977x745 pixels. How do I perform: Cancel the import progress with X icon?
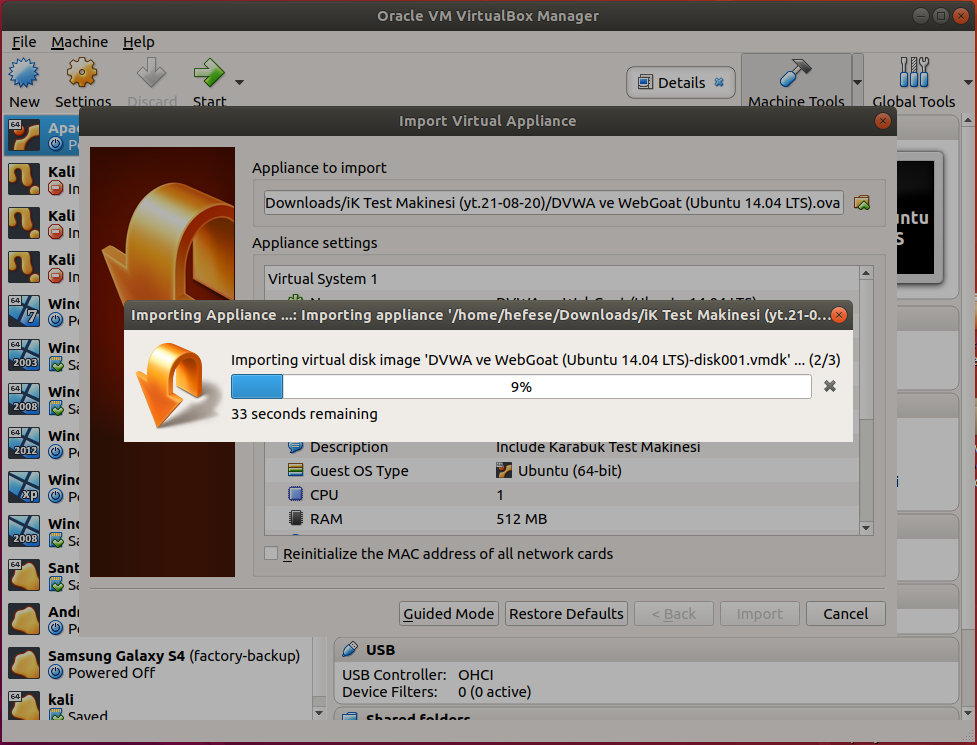[829, 386]
